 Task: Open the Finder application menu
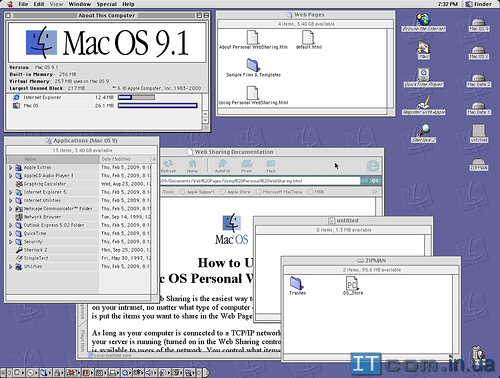point(479,4)
